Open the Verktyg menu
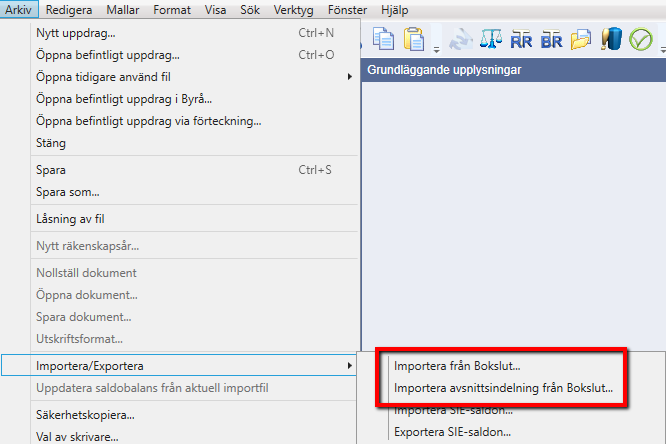 pos(293,9)
